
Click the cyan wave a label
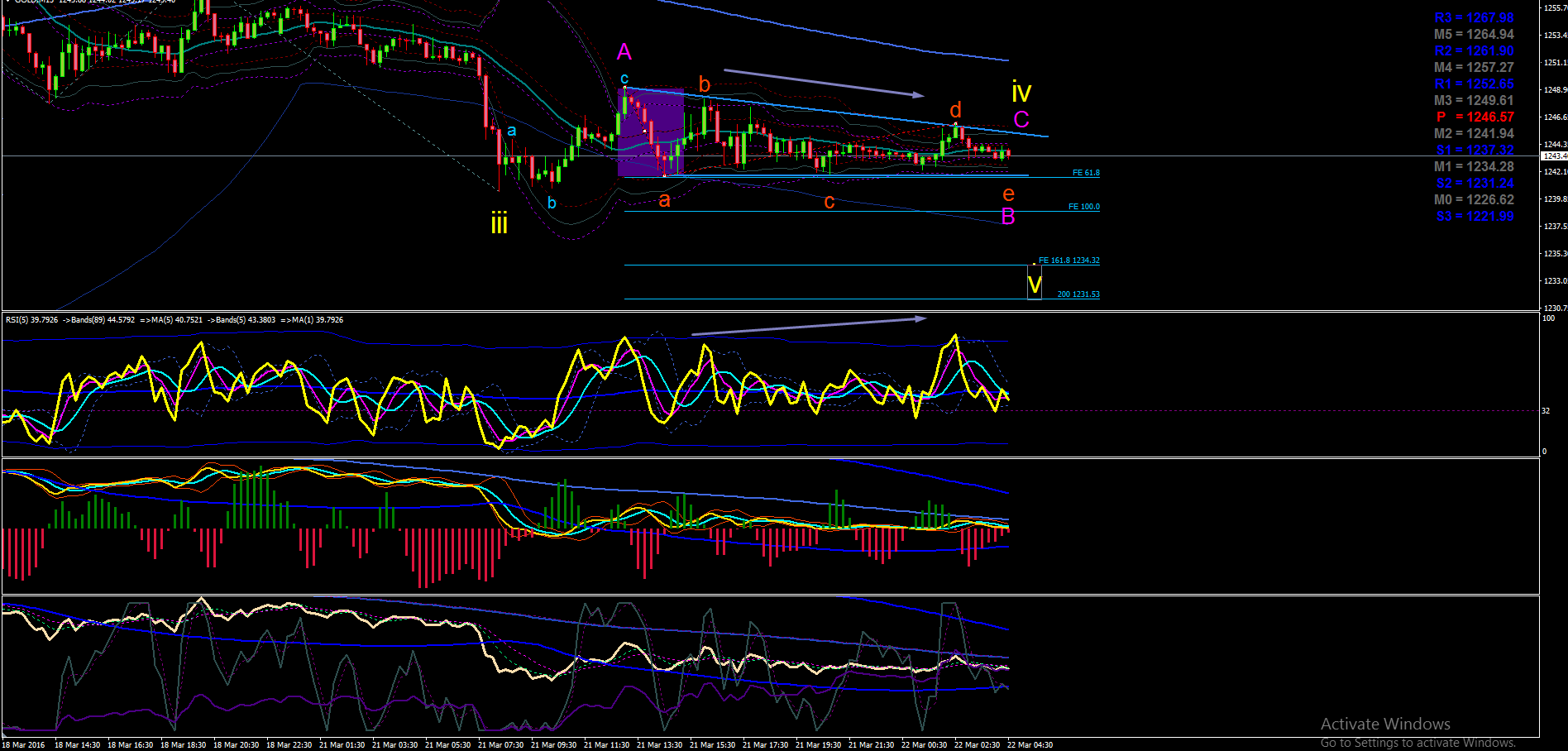[x=512, y=131]
